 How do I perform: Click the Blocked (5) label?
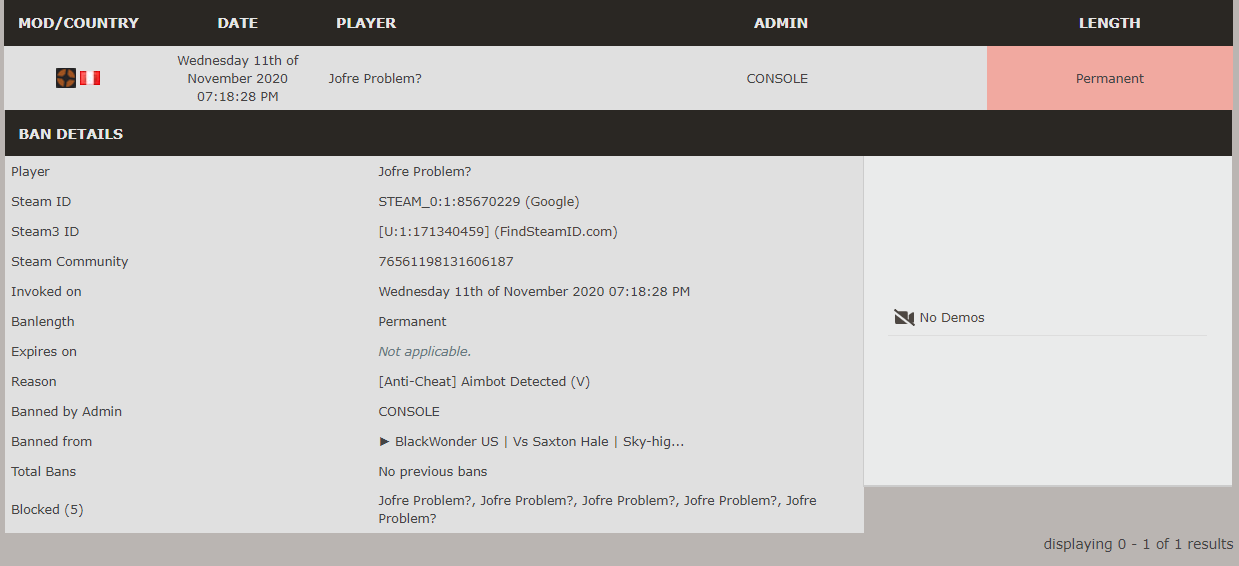pos(47,510)
